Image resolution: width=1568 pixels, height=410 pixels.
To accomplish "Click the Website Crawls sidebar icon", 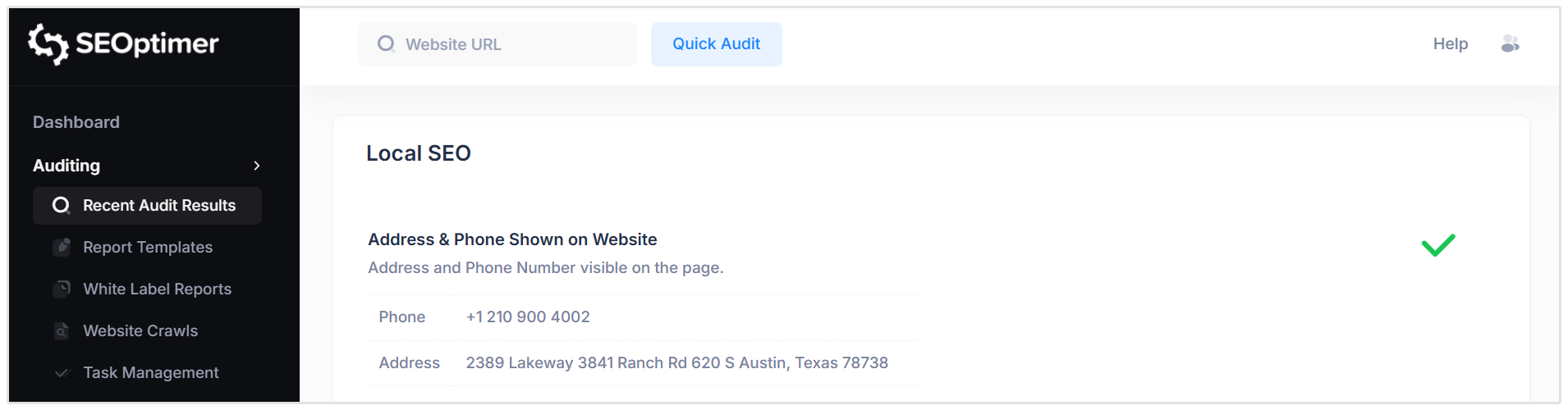I will pos(62,330).
